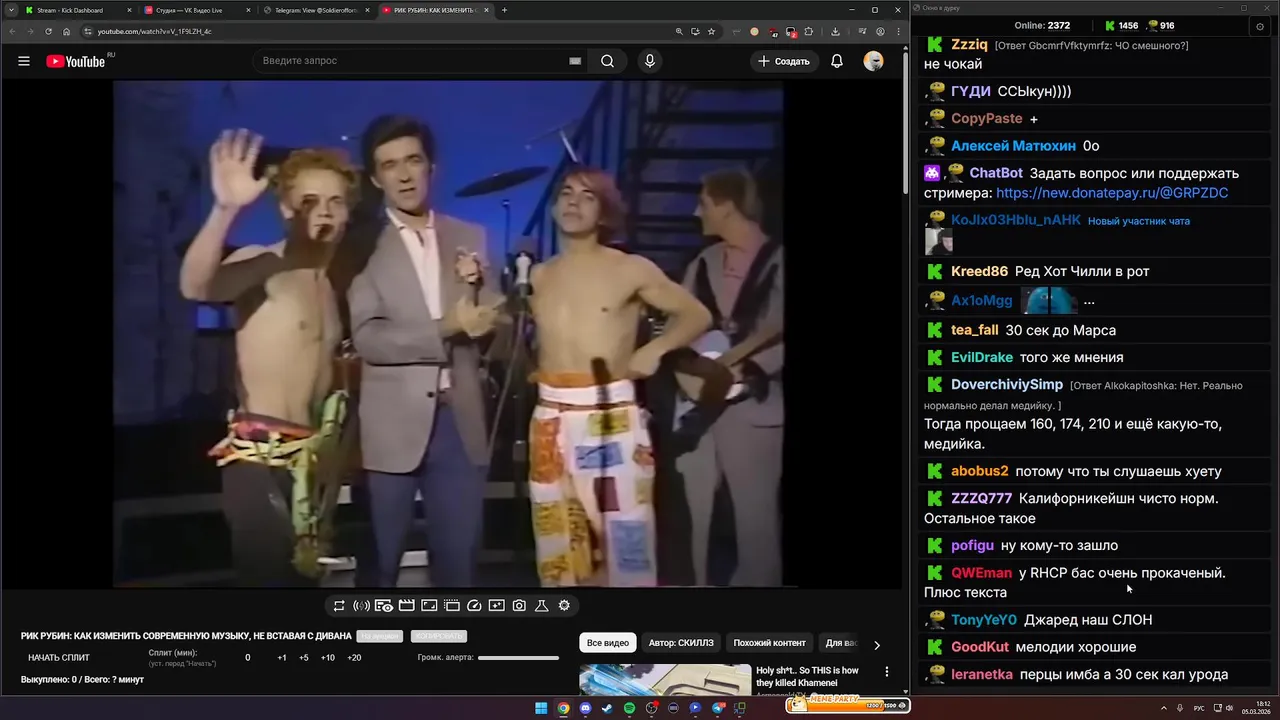This screenshot has height=720, width=1280.
Task: Open three-dot menu for Khamenei video
Action: pyautogui.click(x=886, y=672)
